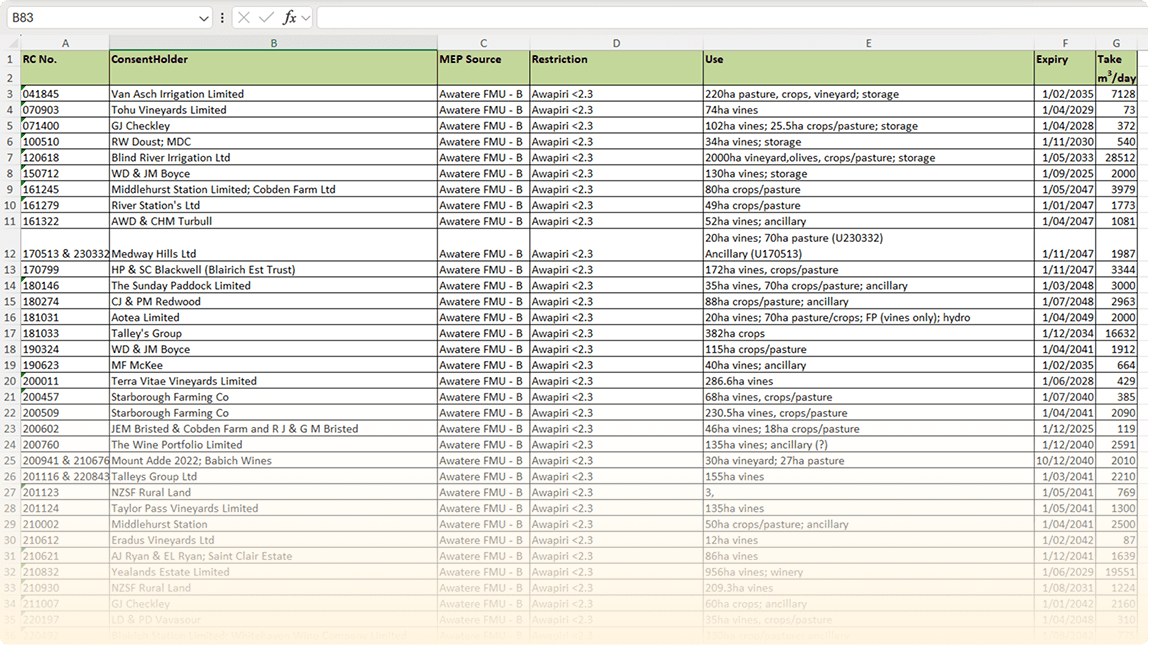Select Expiry cell '1/12/2034'
The width and height of the screenshot is (1149, 645).
click(x=1065, y=333)
